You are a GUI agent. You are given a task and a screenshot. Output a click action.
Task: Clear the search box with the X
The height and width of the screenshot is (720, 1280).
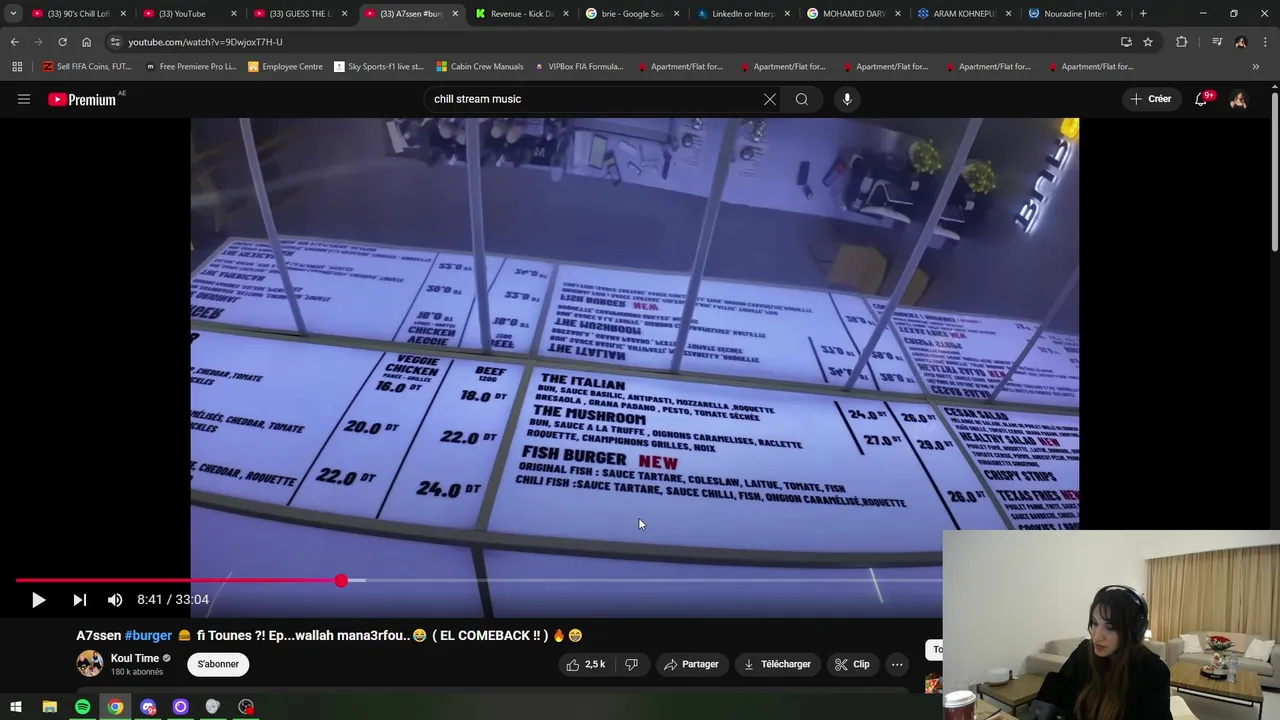(x=770, y=99)
